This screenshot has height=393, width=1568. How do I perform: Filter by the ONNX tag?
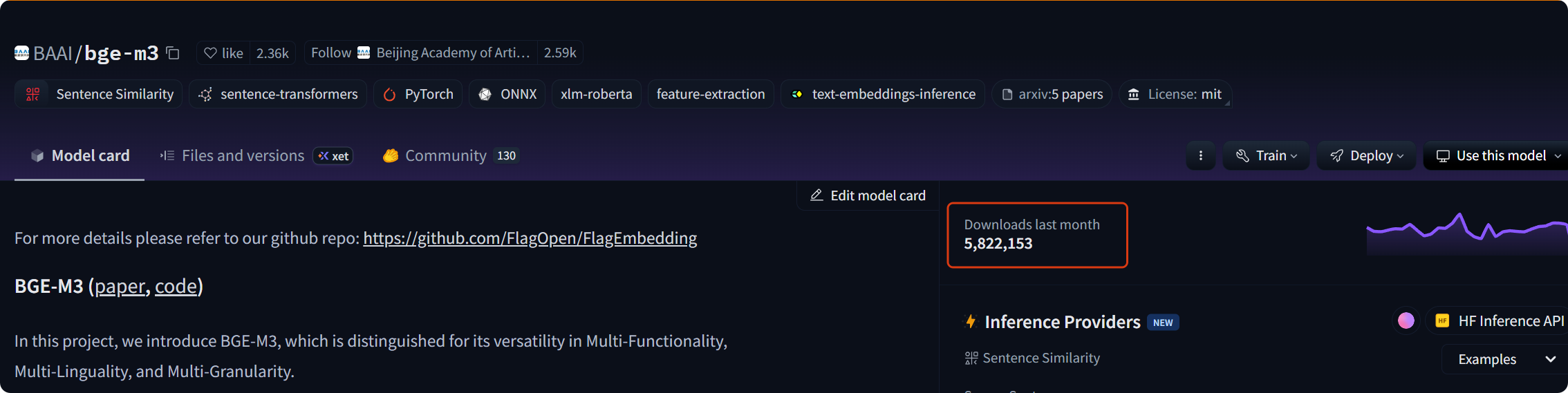pyautogui.click(x=507, y=94)
